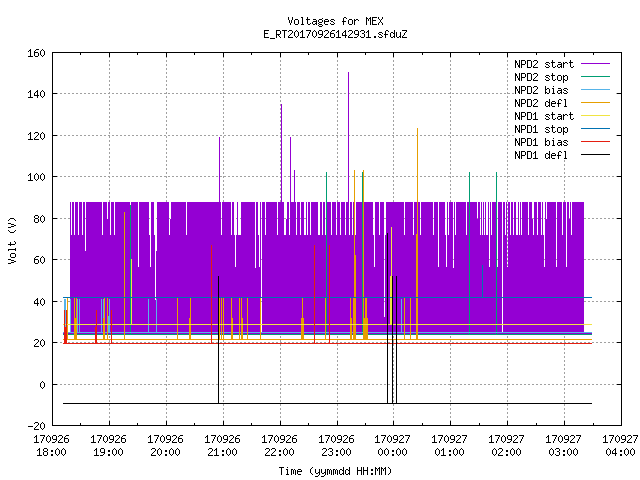Image resolution: width=640 pixels, height=480 pixels.
Task: Click the green NPD2 stop legend line
Action: pos(595,77)
